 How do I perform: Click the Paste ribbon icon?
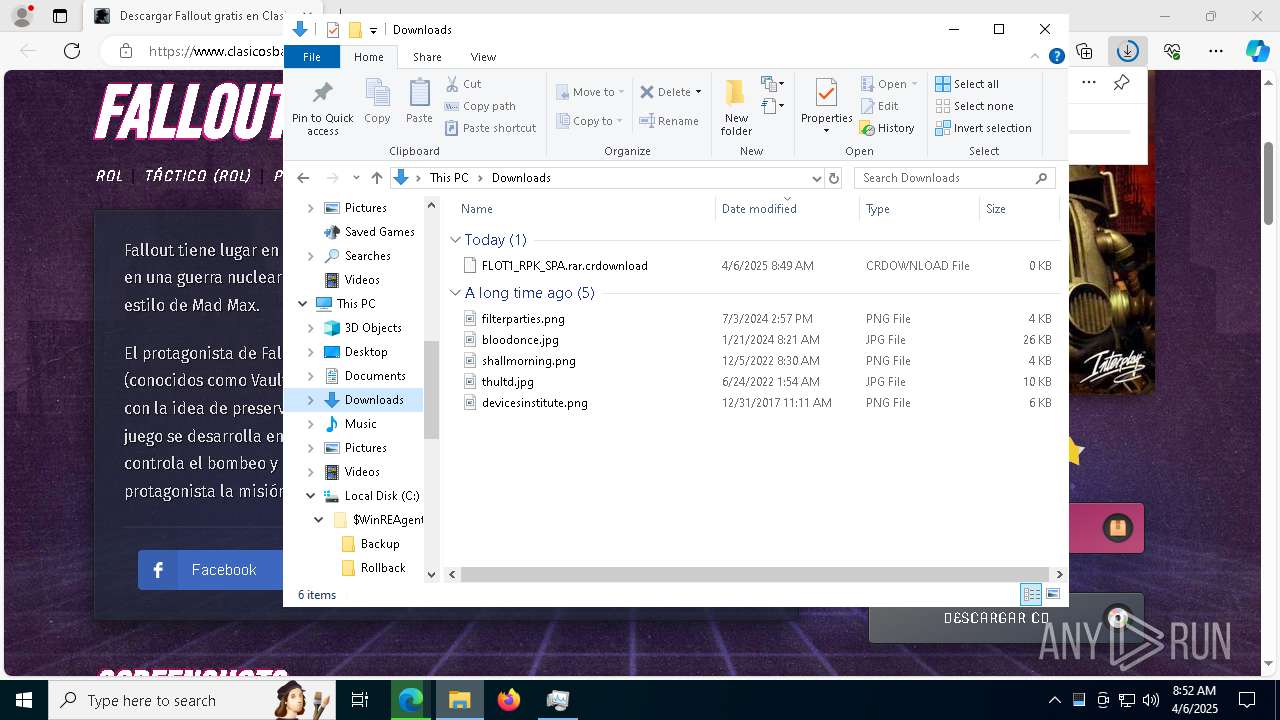pyautogui.click(x=419, y=102)
